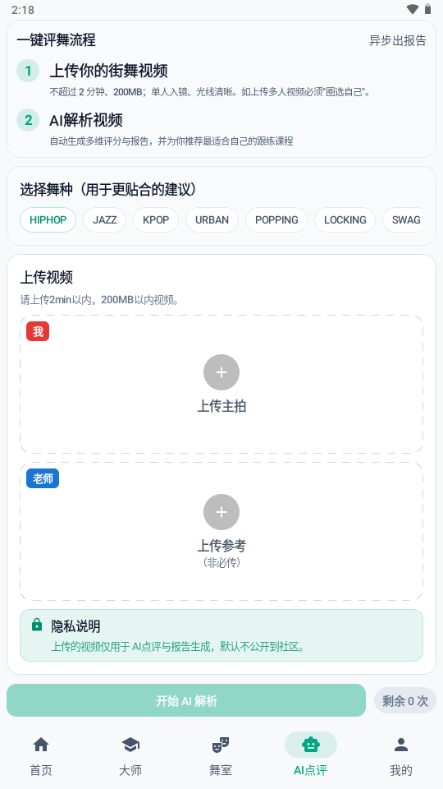Tap the green lock icon beside 隐私说明
Screen dimensions: 443x789
(x=37, y=625)
